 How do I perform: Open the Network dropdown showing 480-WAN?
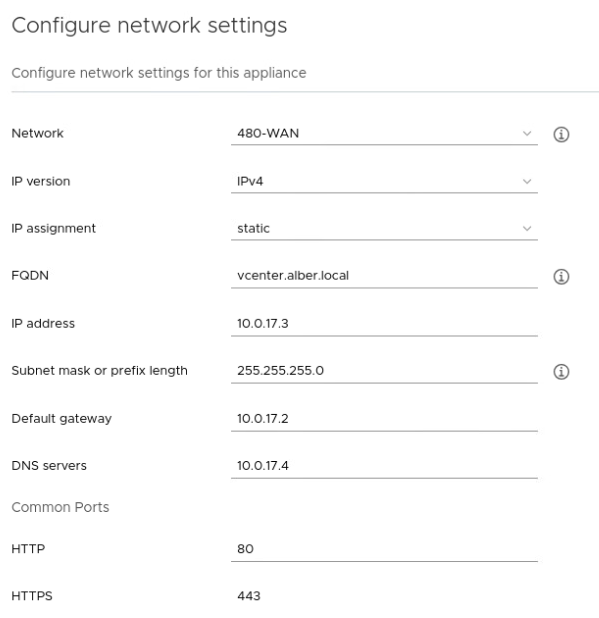384,134
